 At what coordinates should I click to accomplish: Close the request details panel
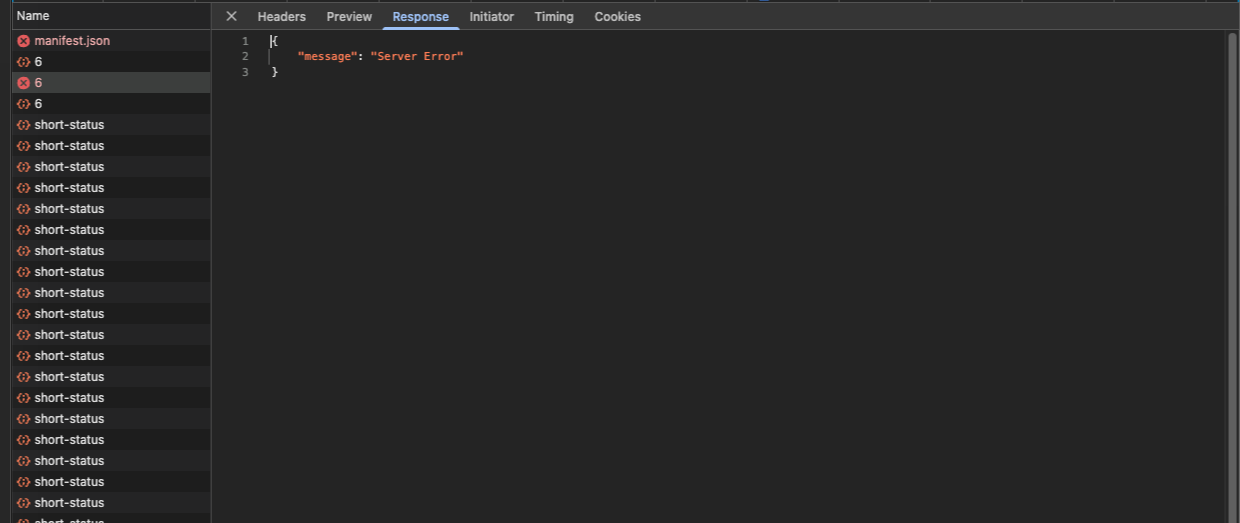pyautogui.click(x=231, y=16)
